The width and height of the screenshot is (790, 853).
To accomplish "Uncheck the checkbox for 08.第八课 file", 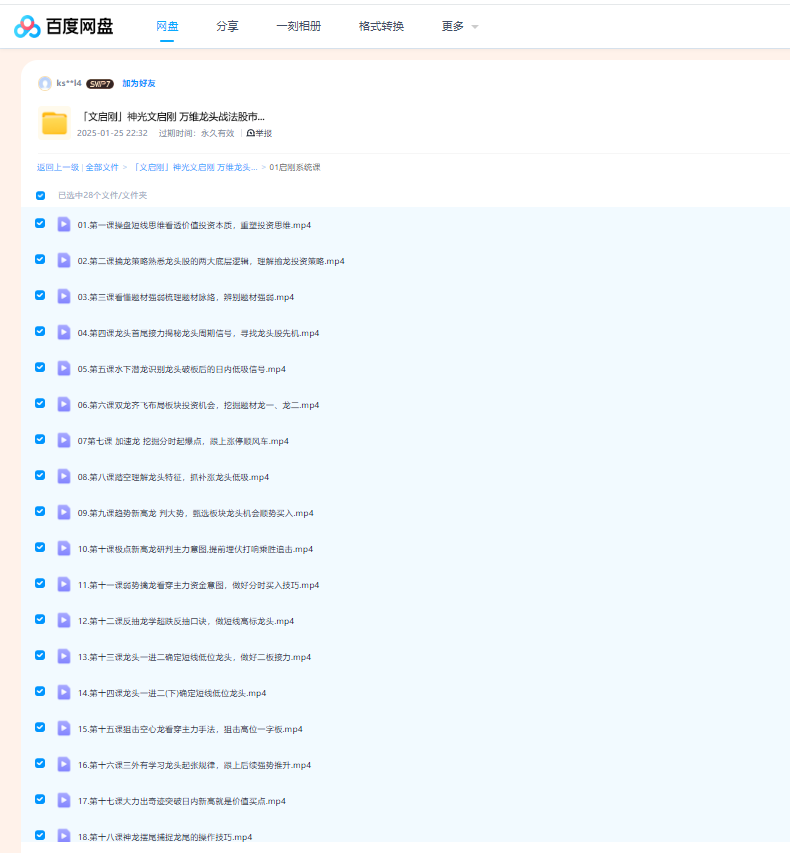I will pos(40,475).
